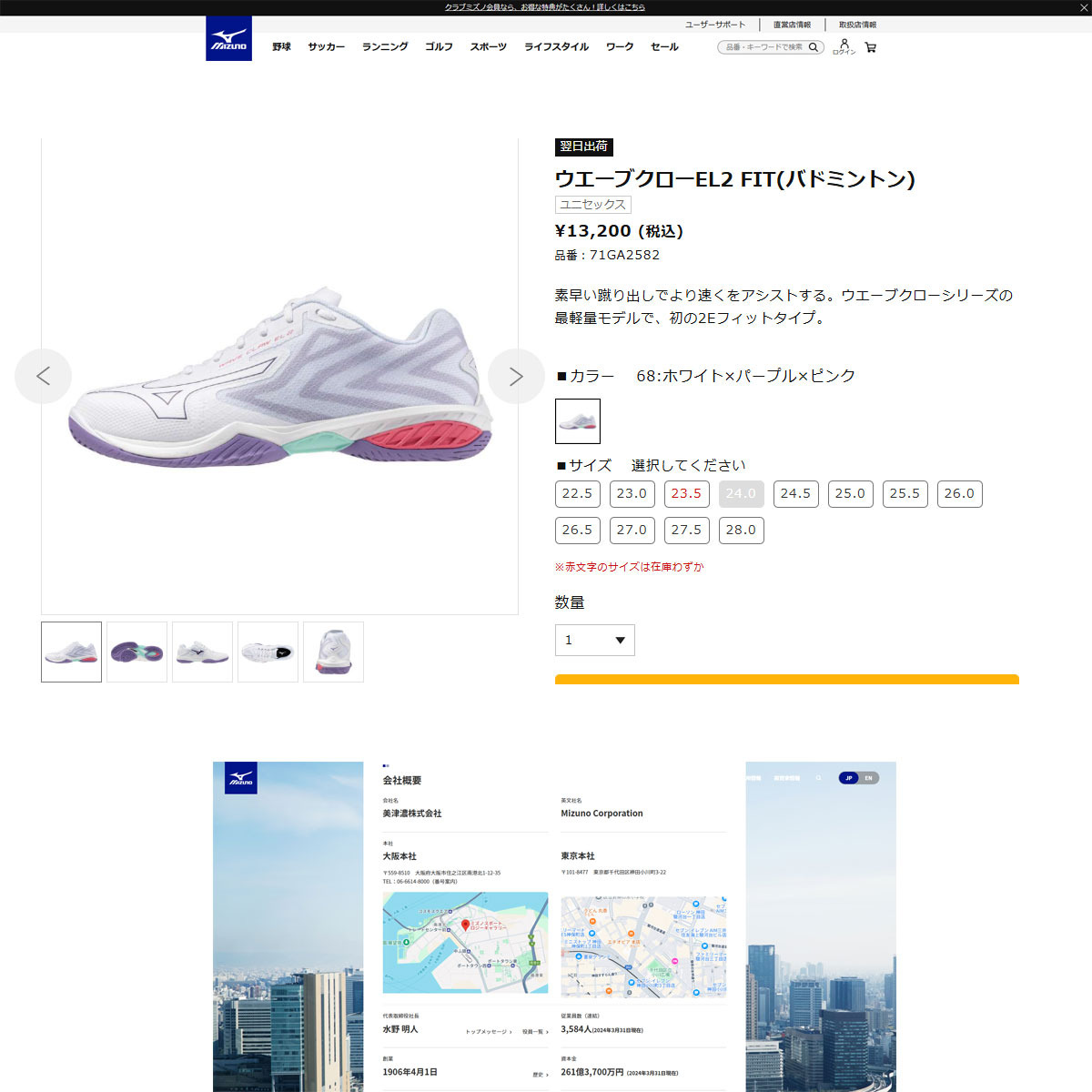The image size is (1092, 1092).
Task: Click the search magnifier icon
Action: point(814,47)
